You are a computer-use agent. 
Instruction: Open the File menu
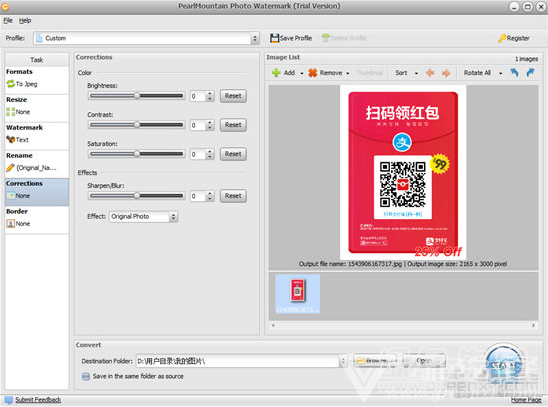pos(8,21)
